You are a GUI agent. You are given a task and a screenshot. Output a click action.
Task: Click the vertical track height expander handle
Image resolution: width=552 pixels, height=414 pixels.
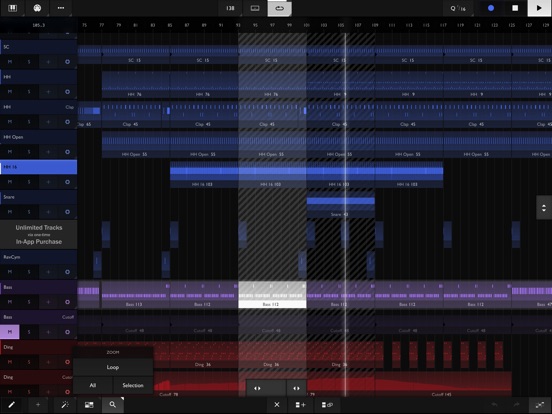point(544,208)
